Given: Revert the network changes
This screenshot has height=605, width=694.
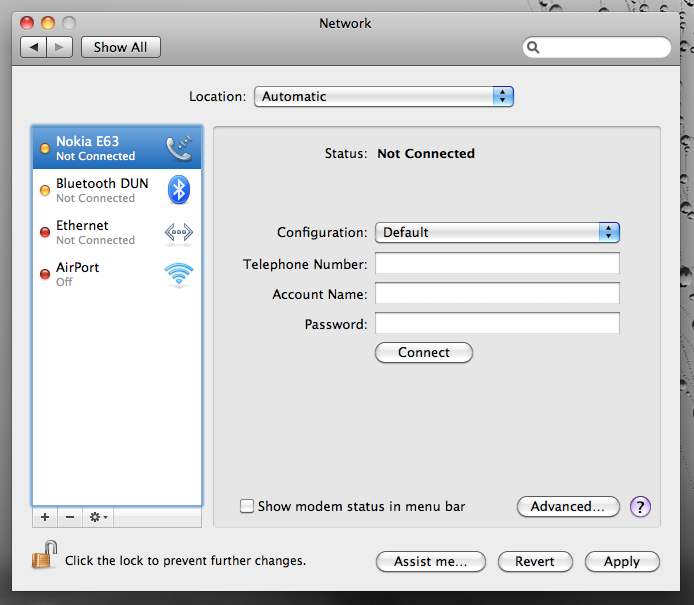Looking at the screenshot, I should [535, 561].
